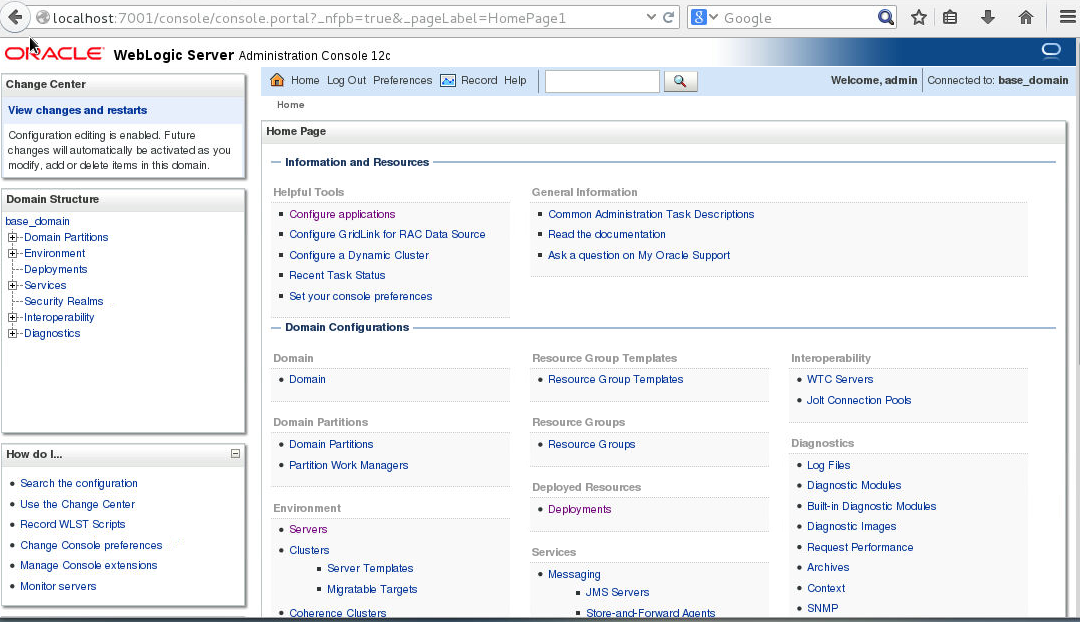1080x622 pixels.
Task: Open the Servers link under Environment
Action: pyautogui.click(x=308, y=529)
